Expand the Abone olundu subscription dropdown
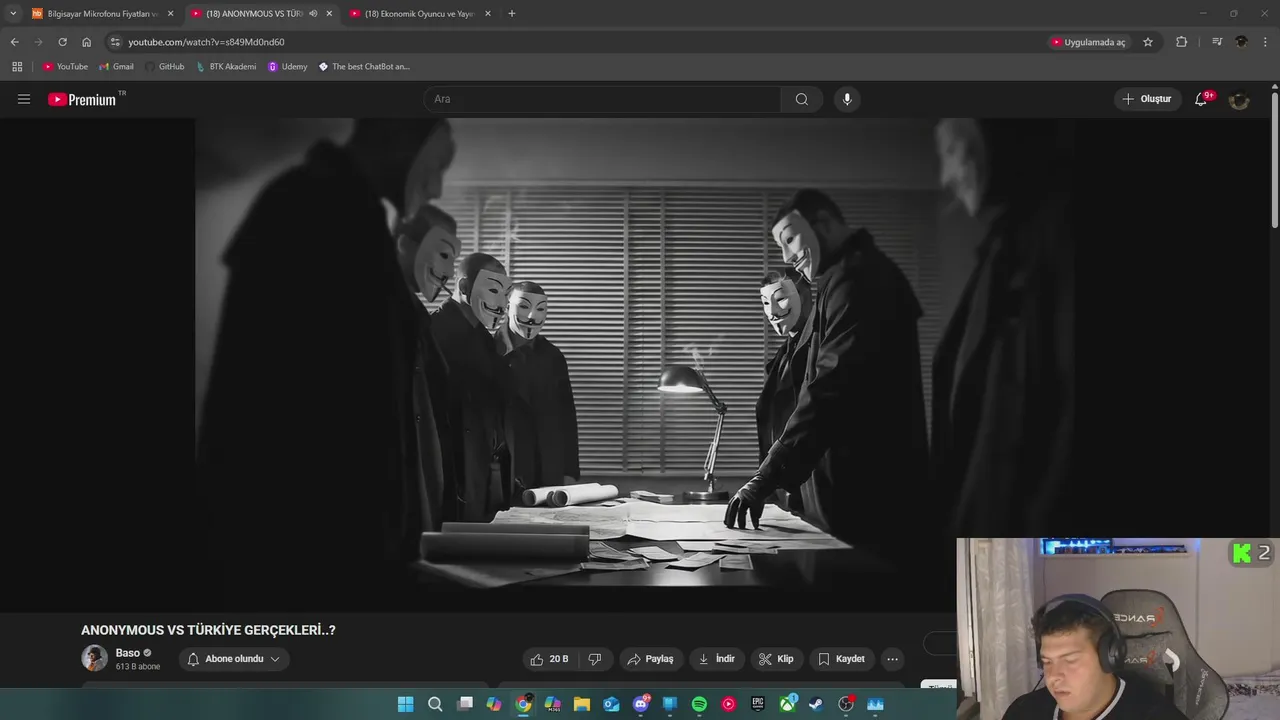Image resolution: width=1280 pixels, height=720 pixels. [234, 659]
